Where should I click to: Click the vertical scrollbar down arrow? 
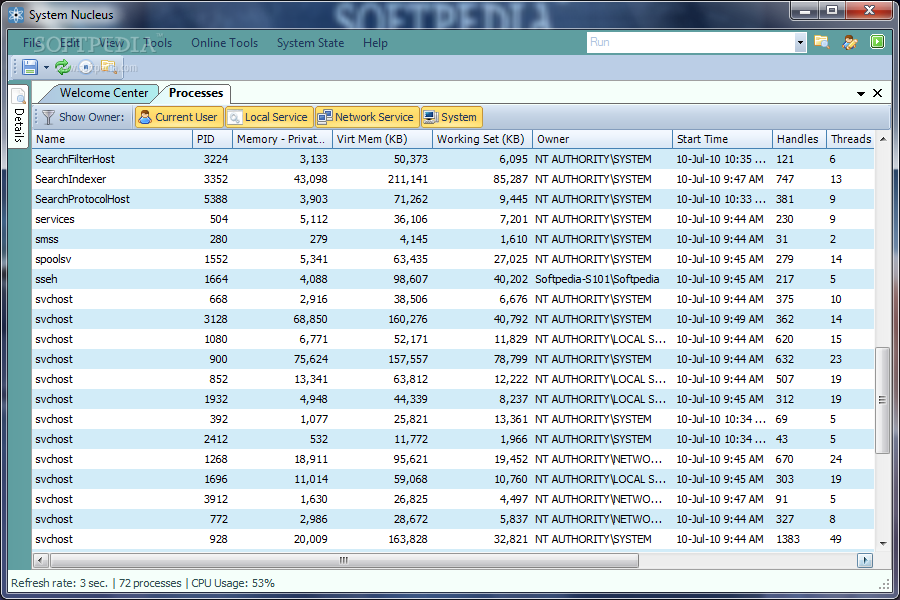(x=883, y=543)
